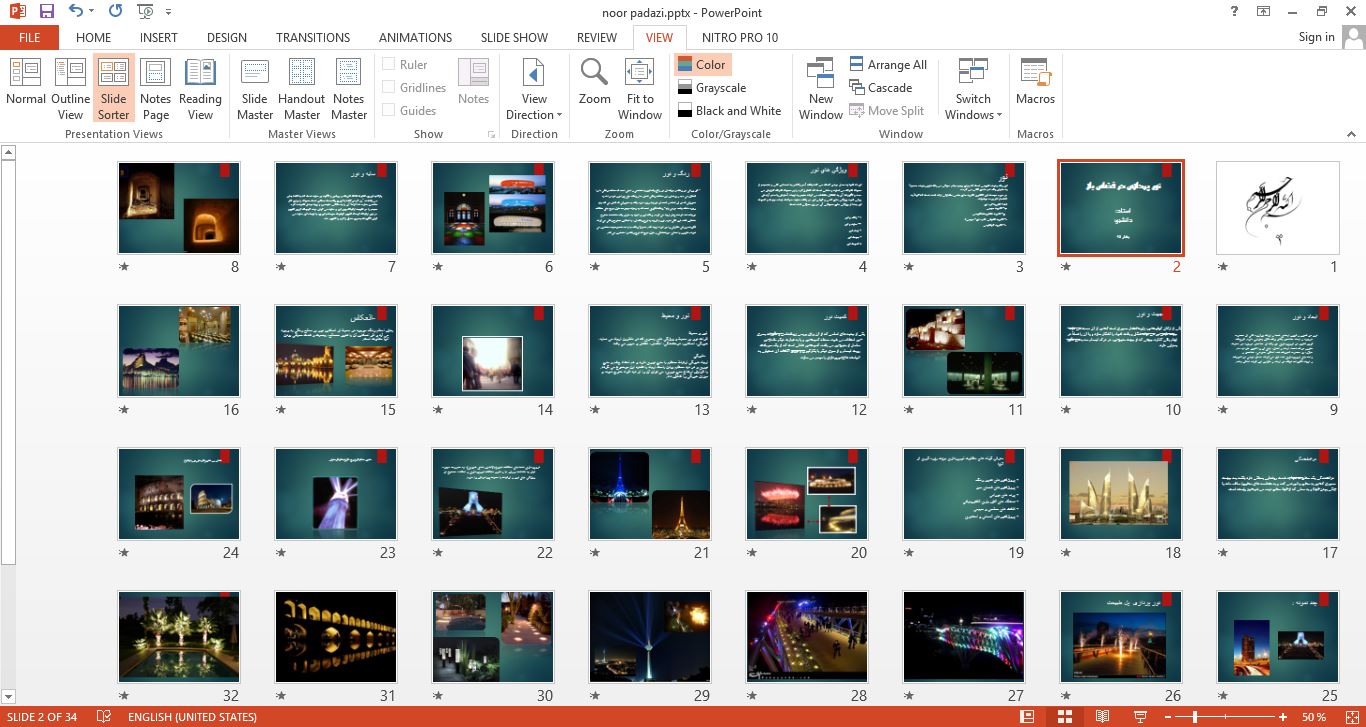Click zoom in plus button
1366x727 pixels.
coord(1283,717)
